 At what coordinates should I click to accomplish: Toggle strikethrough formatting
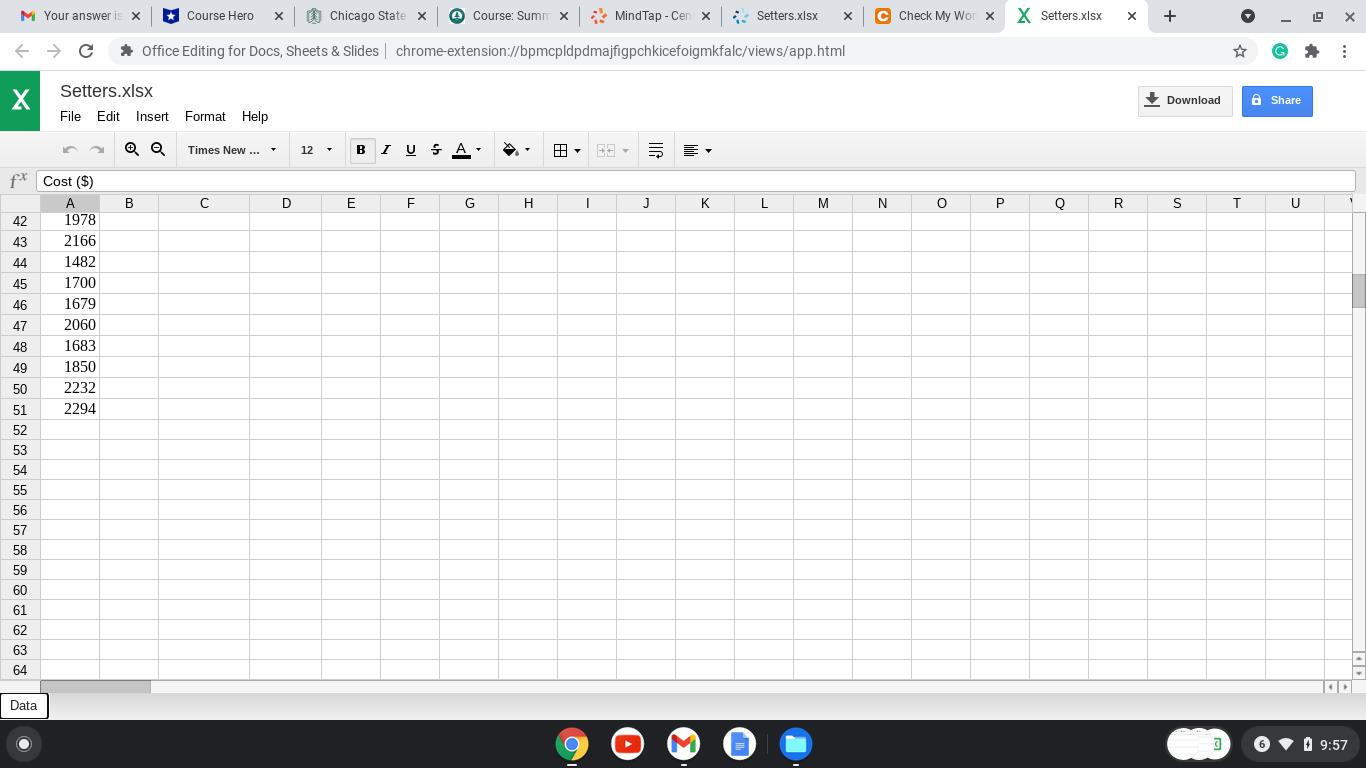click(x=436, y=150)
